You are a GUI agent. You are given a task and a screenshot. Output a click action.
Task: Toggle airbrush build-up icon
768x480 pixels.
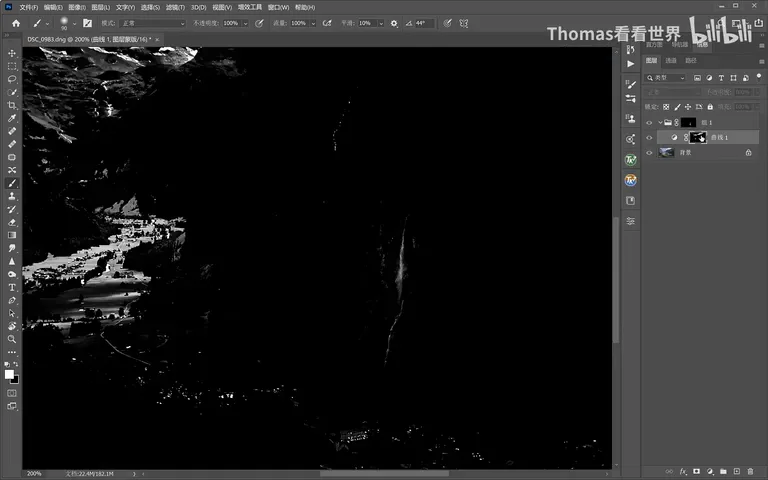pyautogui.click(x=327, y=23)
